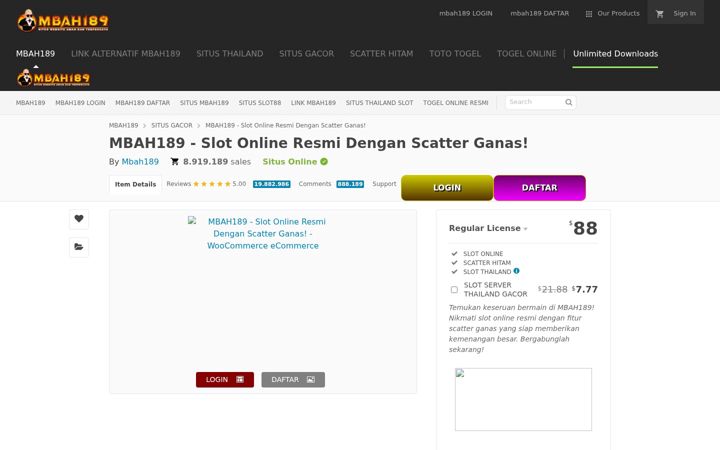Click the $7.77 discounted price

point(585,289)
